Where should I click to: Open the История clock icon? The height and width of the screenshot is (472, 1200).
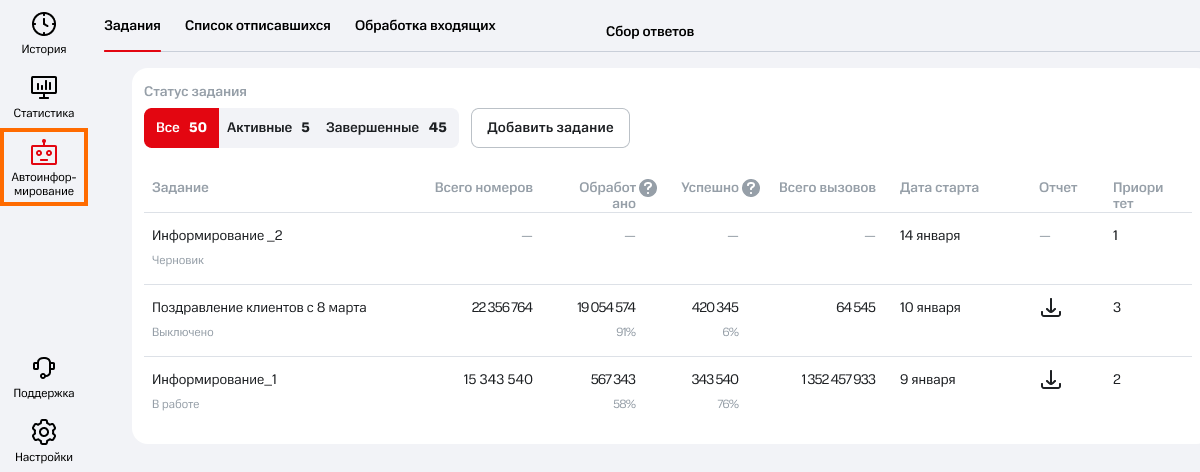coord(44,24)
